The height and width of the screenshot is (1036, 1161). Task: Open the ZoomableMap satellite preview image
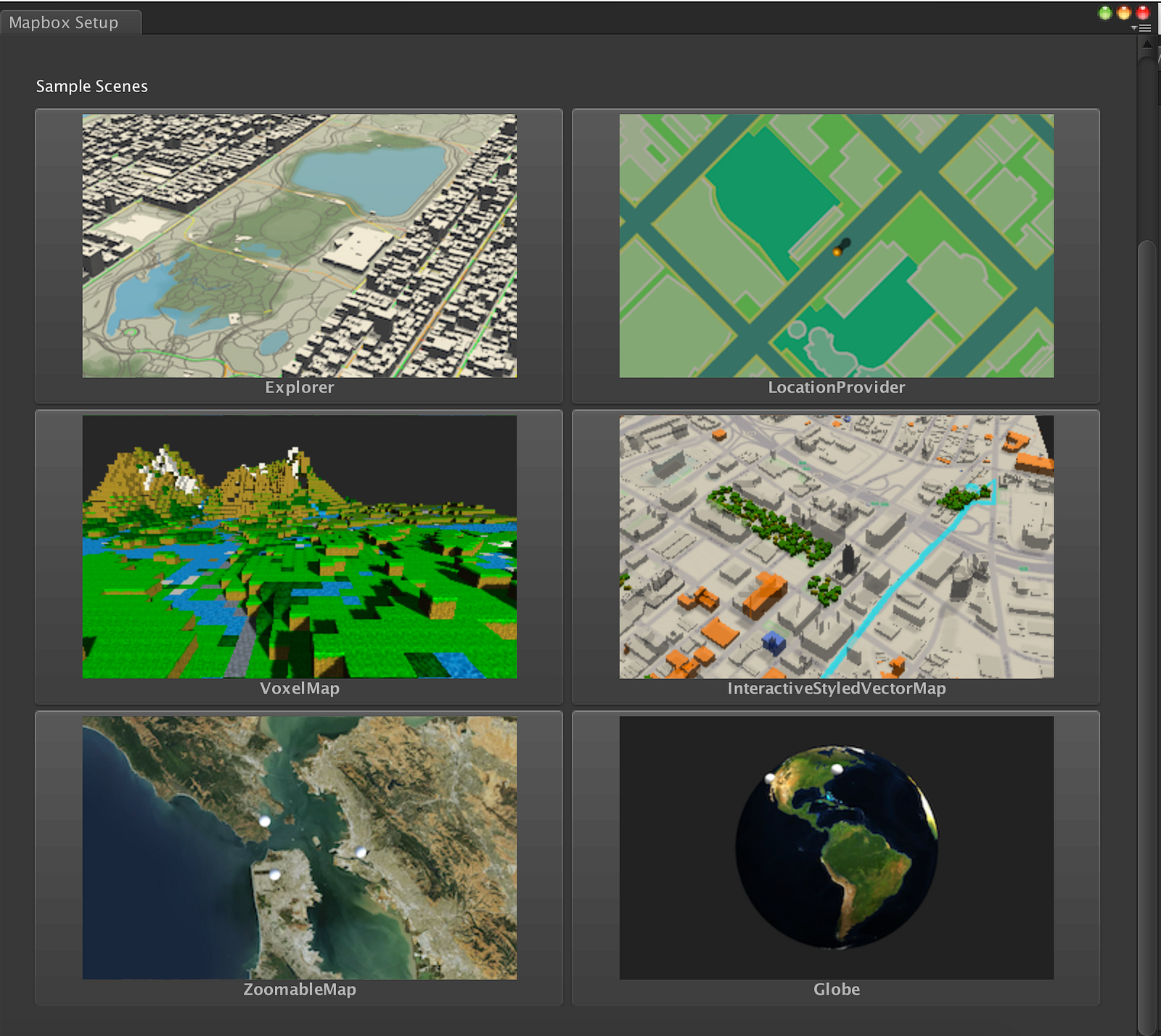click(x=300, y=847)
